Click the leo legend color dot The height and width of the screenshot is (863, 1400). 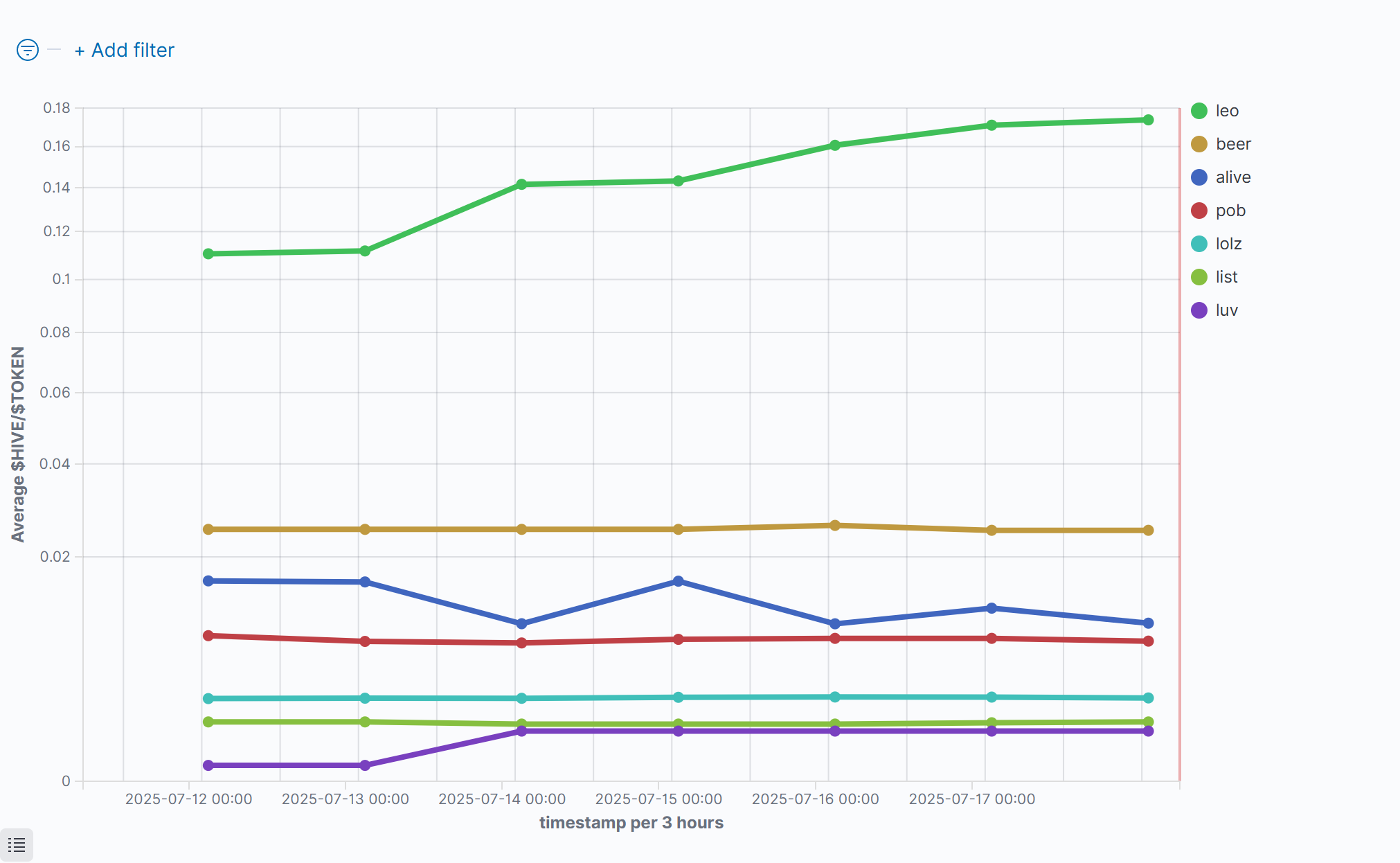pyautogui.click(x=1199, y=111)
